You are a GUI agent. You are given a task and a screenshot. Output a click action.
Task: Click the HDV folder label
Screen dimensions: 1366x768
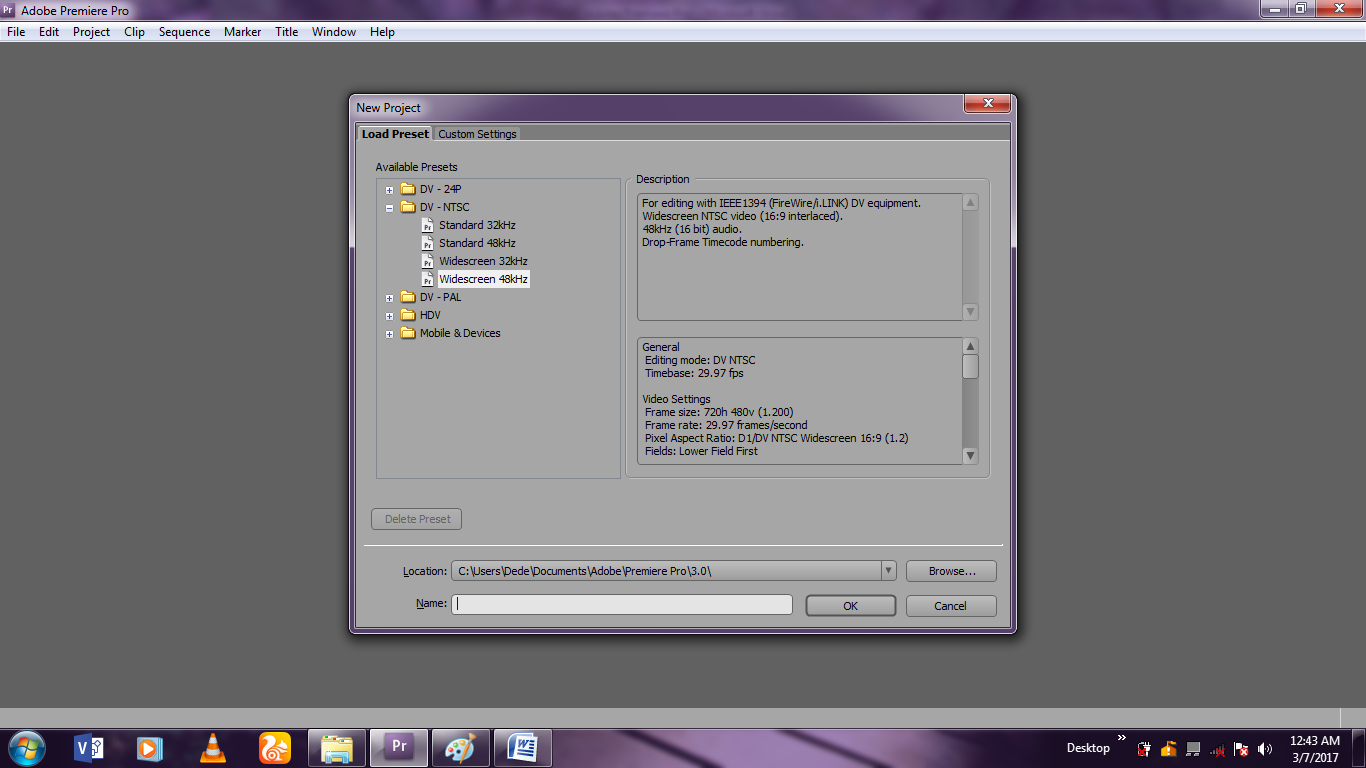tap(430, 315)
